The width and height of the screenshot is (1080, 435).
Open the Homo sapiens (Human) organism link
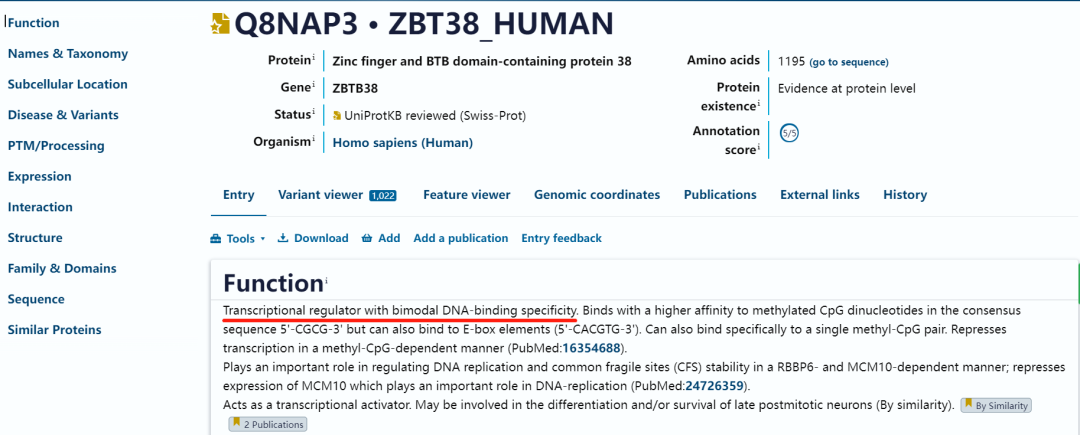pos(403,142)
